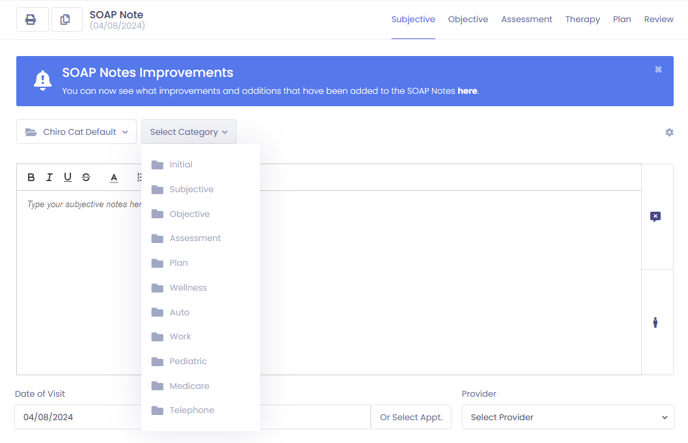Image resolution: width=688 pixels, height=443 pixels.
Task: Expand the Select Provider dropdown
Action: tap(568, 417)
